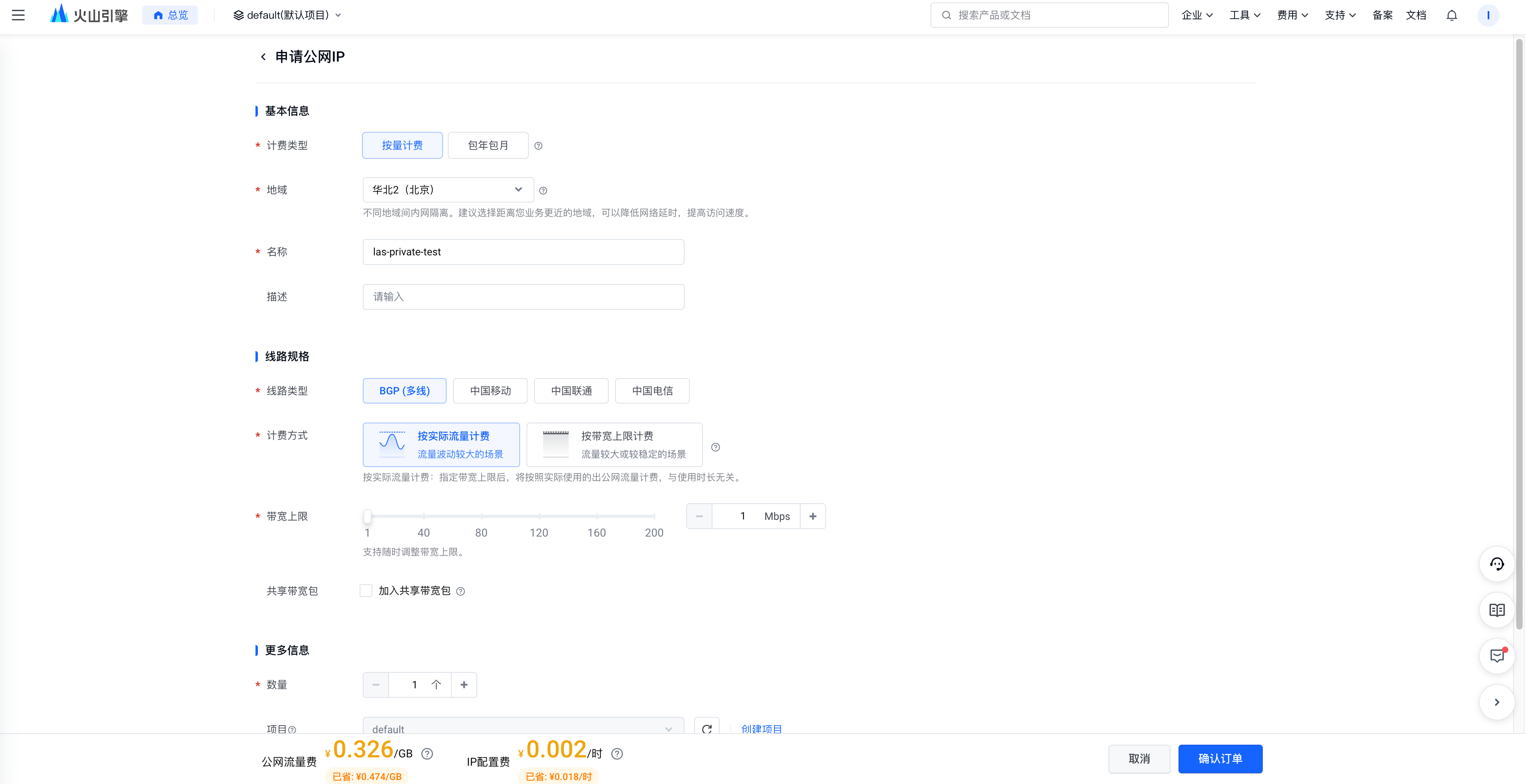Choose 按带宽上限计费 billing method
Image resolution: width=1525 pixels, height=784 pixels.
click(x=615, y=445)
